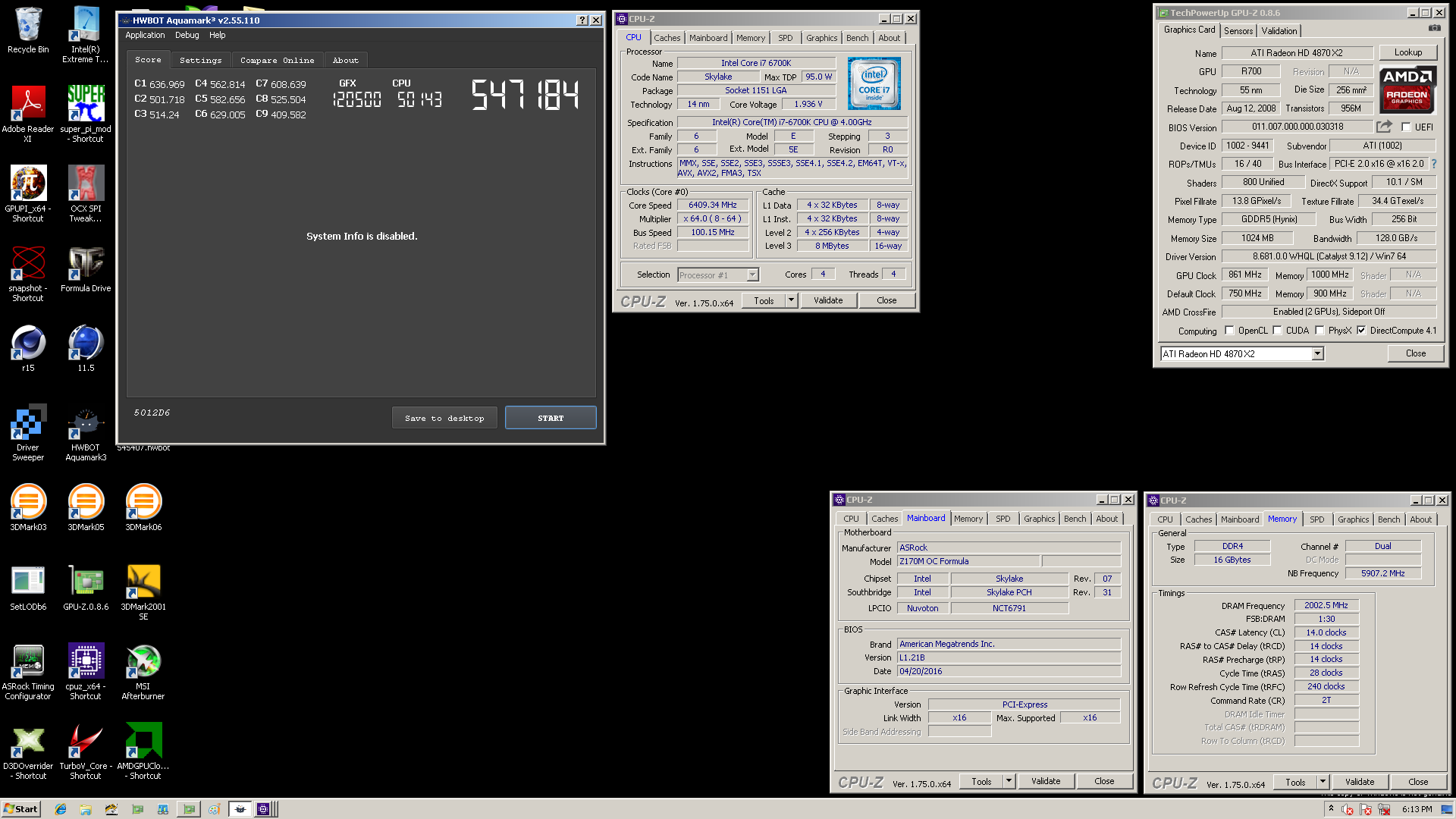
Task: Open the Formula Drive desktop icon
Action: click(86, 269)
